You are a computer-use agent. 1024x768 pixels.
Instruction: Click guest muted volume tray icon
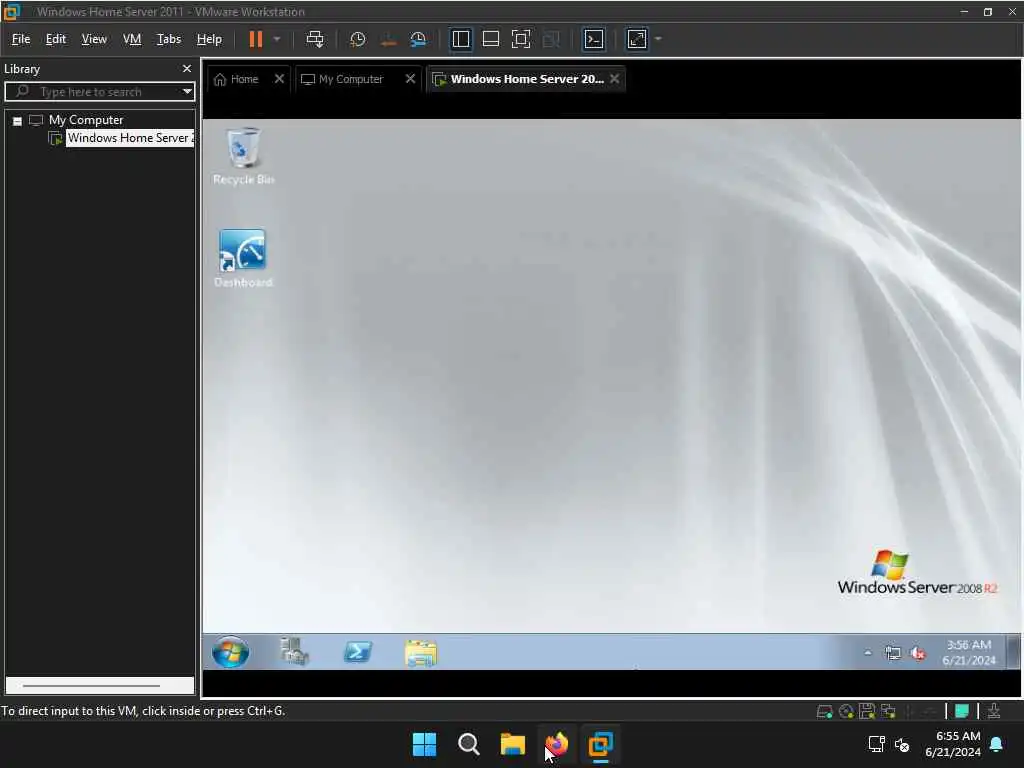pyautogui.click(x=918, y=652)
